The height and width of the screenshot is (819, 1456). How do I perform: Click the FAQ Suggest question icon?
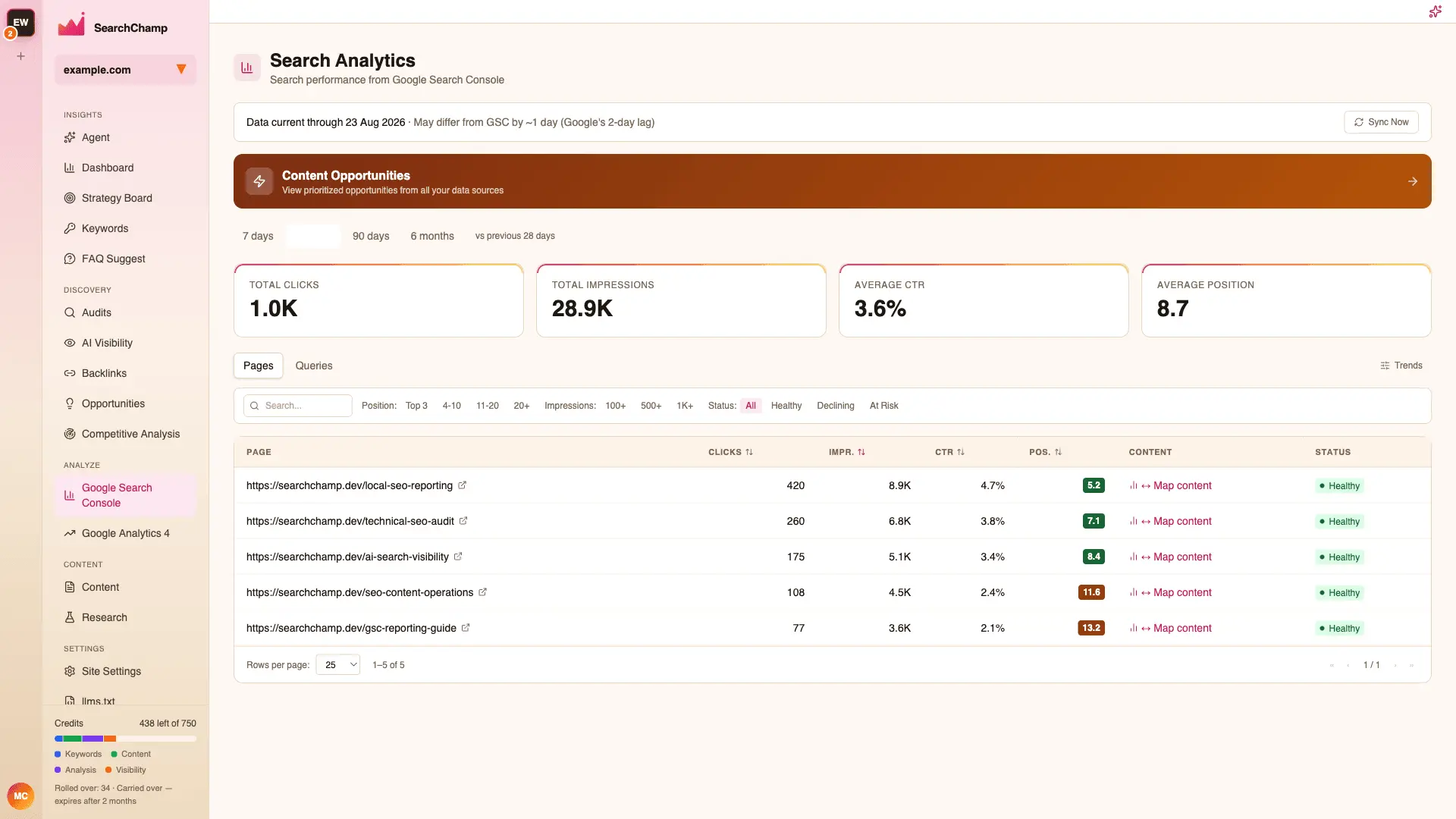(70, 259)
